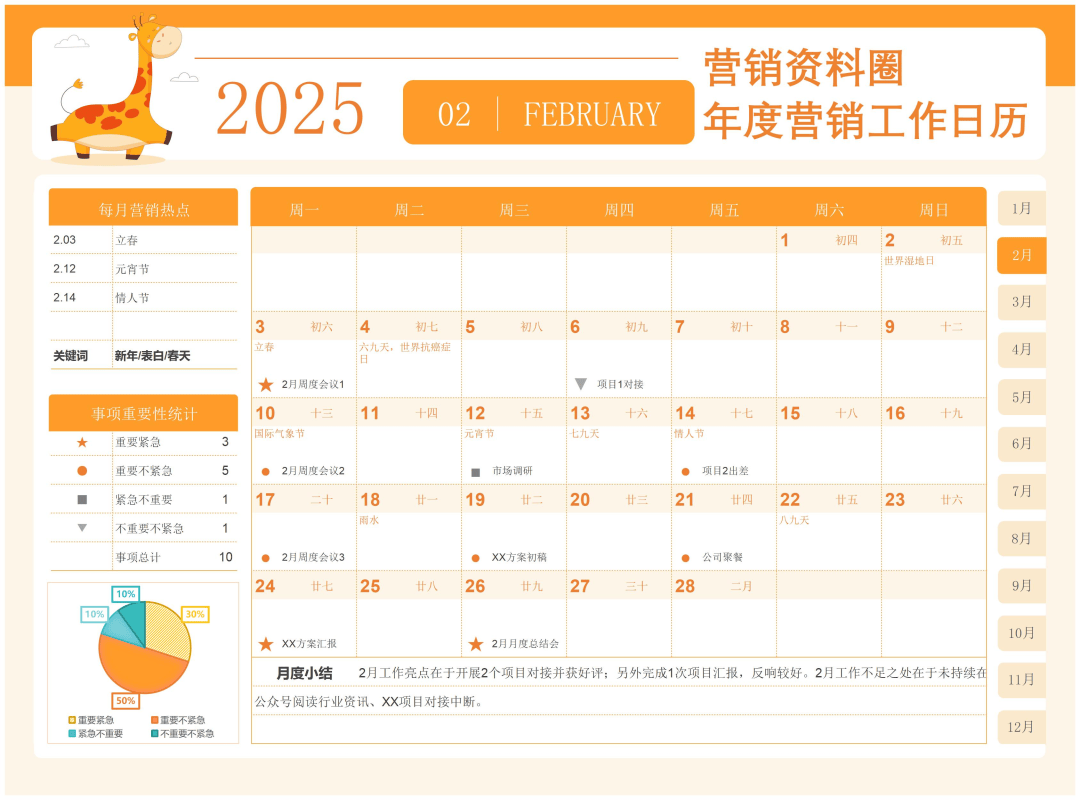The image size is (1080, 800).
Task: Click the 2.12 元宵节 hotspot row
Action: click(143, 269)
